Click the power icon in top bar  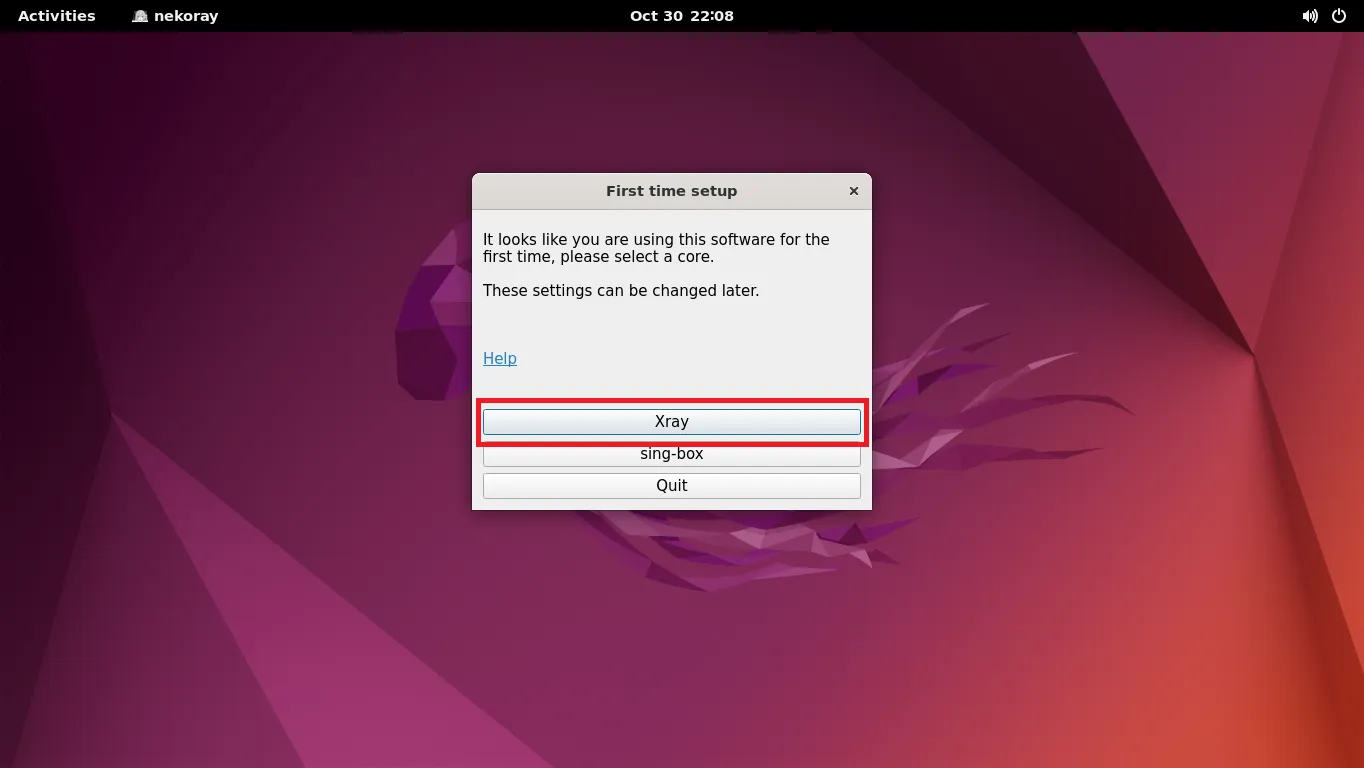coord(1339,16)
